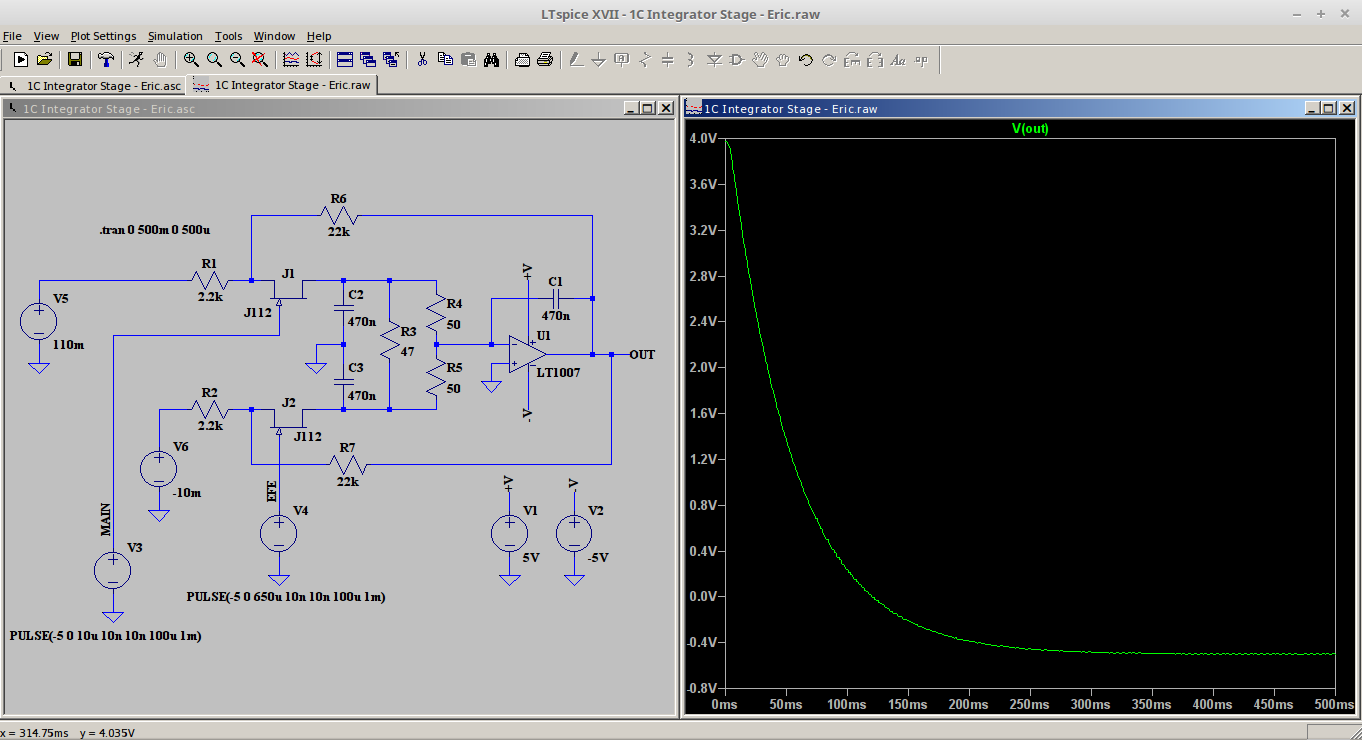Open the Control Panel hammer icon
Image resolution: width=1362 pixels, height=740 pixels.
(x=105, y=60)
